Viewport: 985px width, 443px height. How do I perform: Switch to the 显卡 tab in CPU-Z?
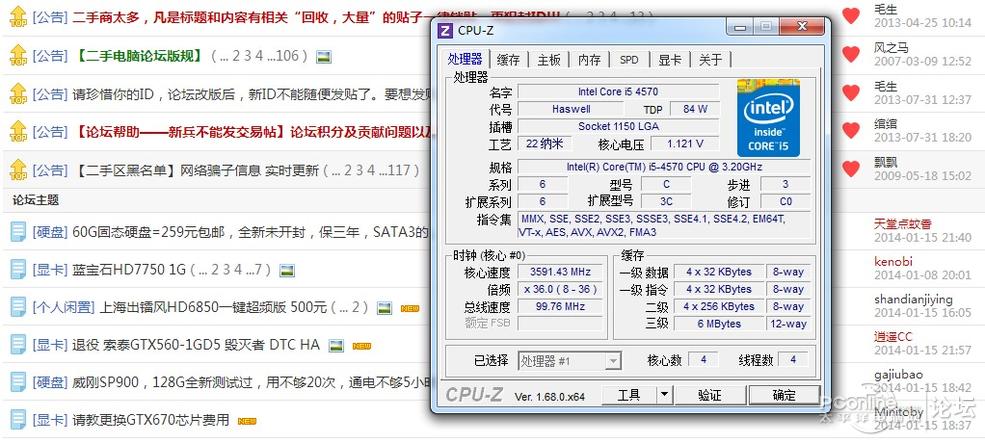(669, 60)
